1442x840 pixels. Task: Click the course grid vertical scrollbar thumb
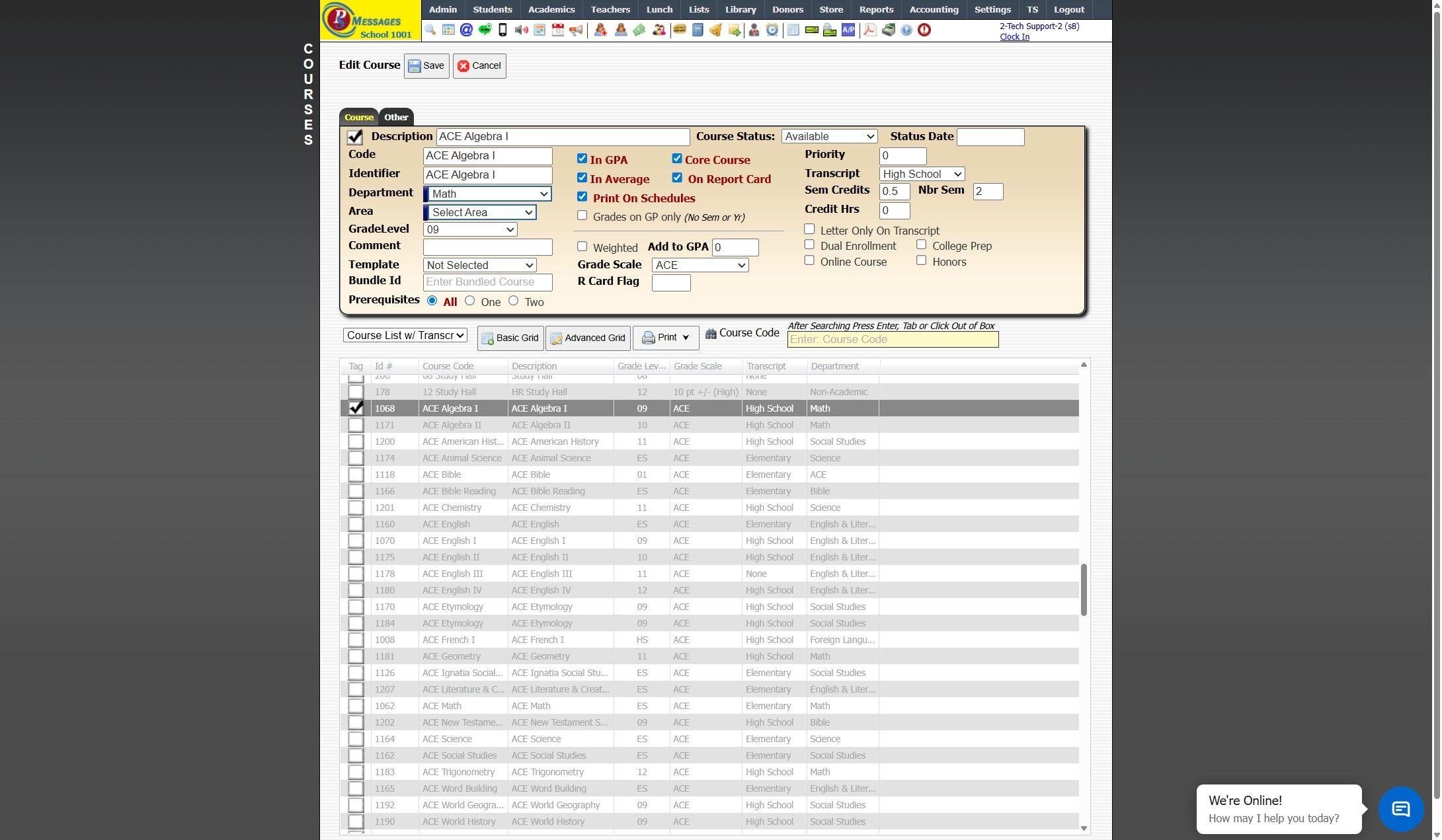click(1084, 590)
